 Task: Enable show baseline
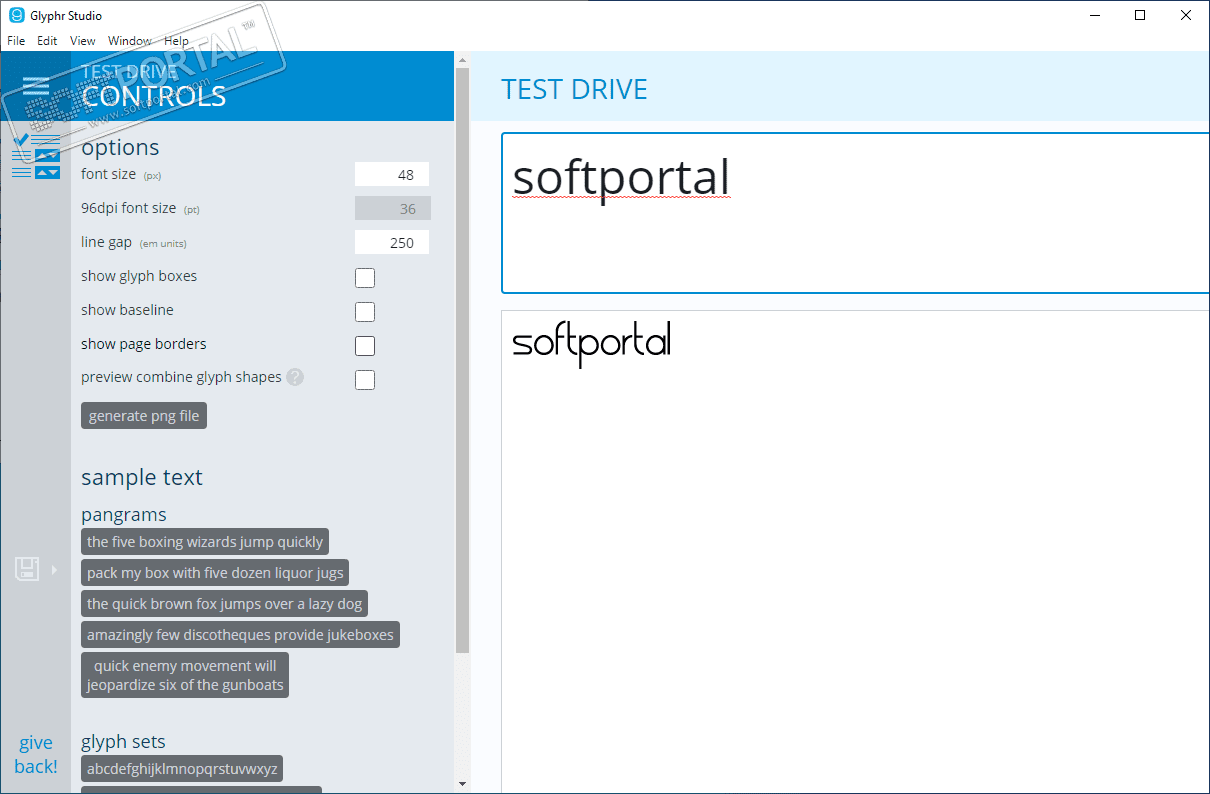pos(365,312)
